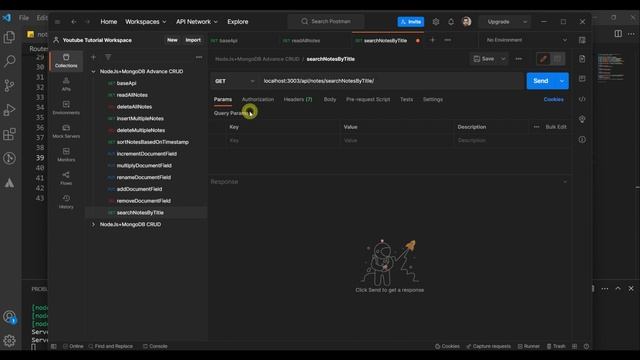Image resolution: width=640 pixels, height=360 pixels.
Task: Switch to the Pre-request Script tab
Action: (x=368, y=100)
